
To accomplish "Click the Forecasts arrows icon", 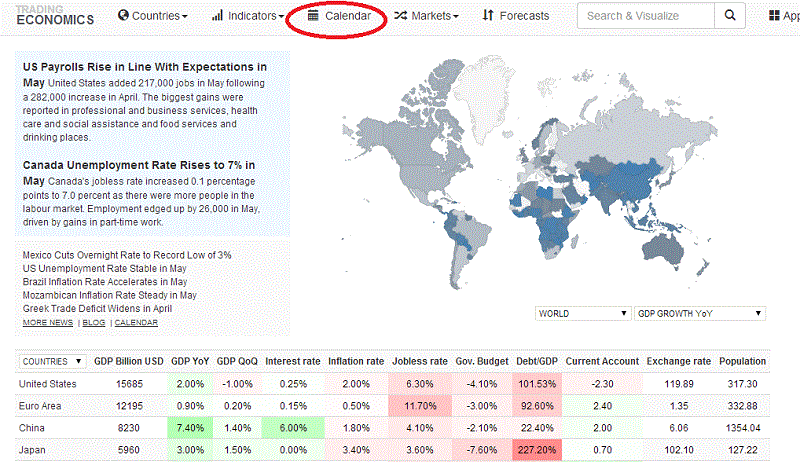I will (x=488, y=16).
